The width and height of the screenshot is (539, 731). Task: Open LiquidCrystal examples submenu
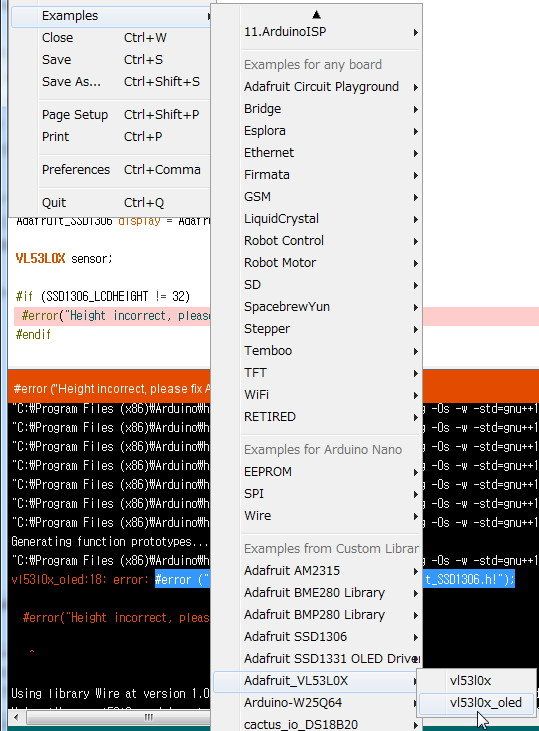[318, 219]
